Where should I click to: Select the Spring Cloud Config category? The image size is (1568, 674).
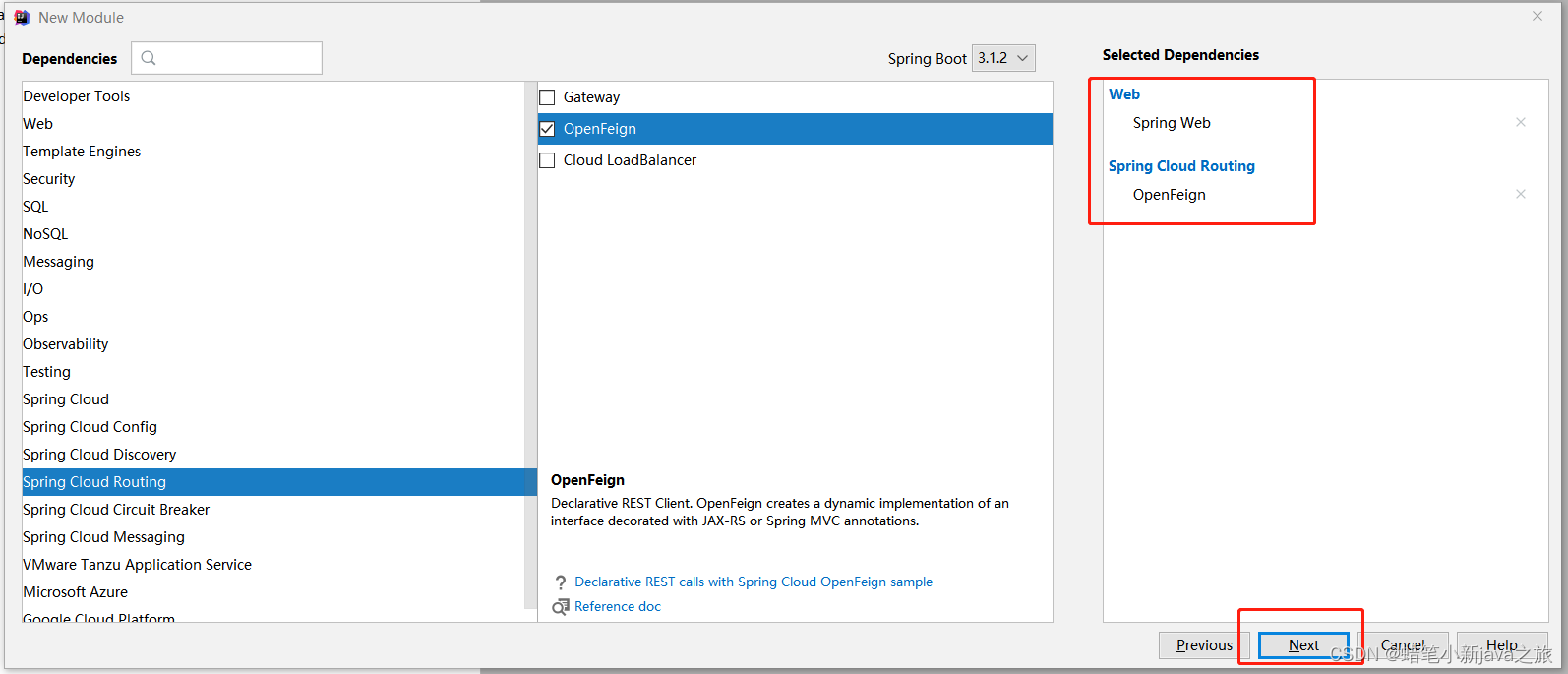point(273,427)
